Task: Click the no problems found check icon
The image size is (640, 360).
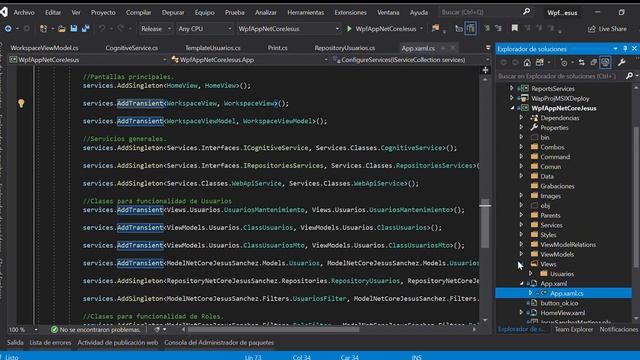Action: [x=54, y=329]
